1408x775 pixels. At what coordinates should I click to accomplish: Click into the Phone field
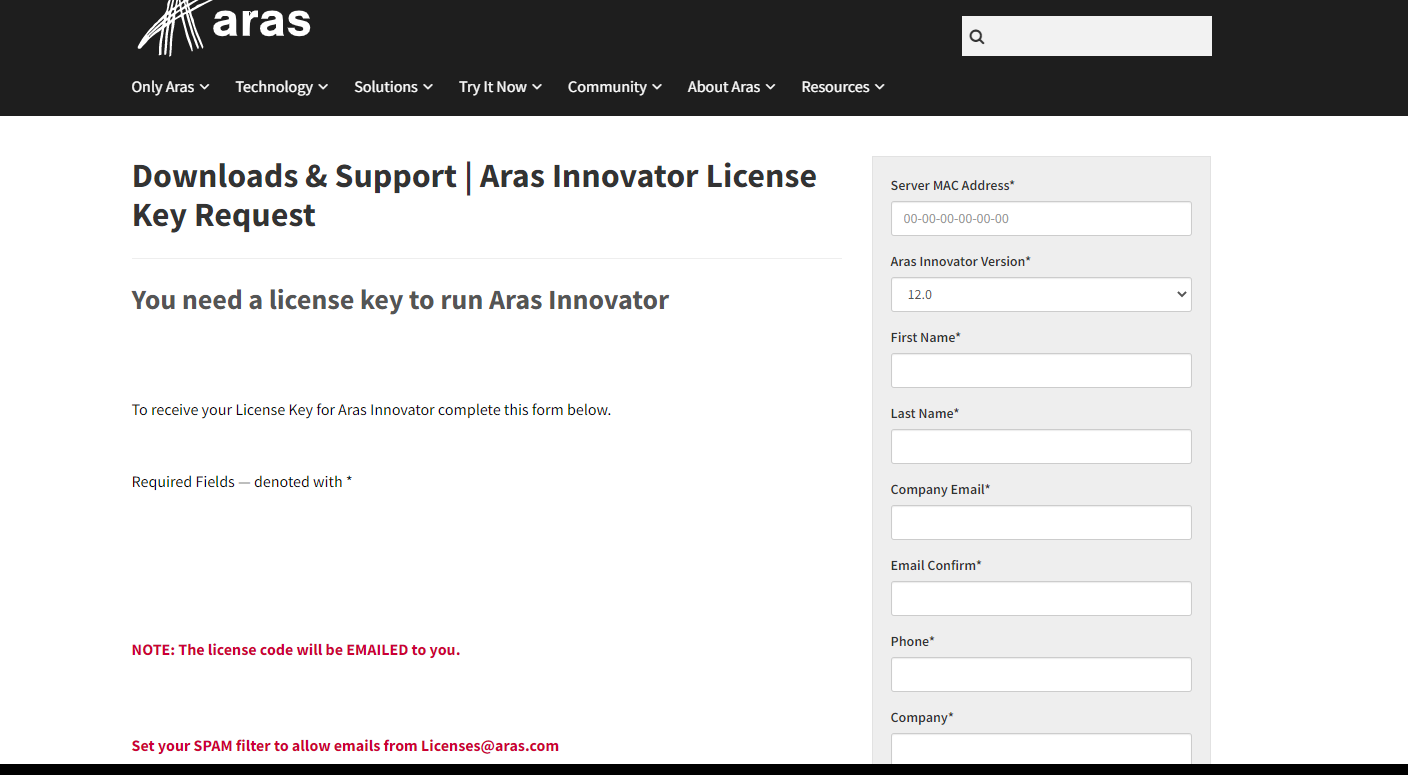coord(1040,674)
